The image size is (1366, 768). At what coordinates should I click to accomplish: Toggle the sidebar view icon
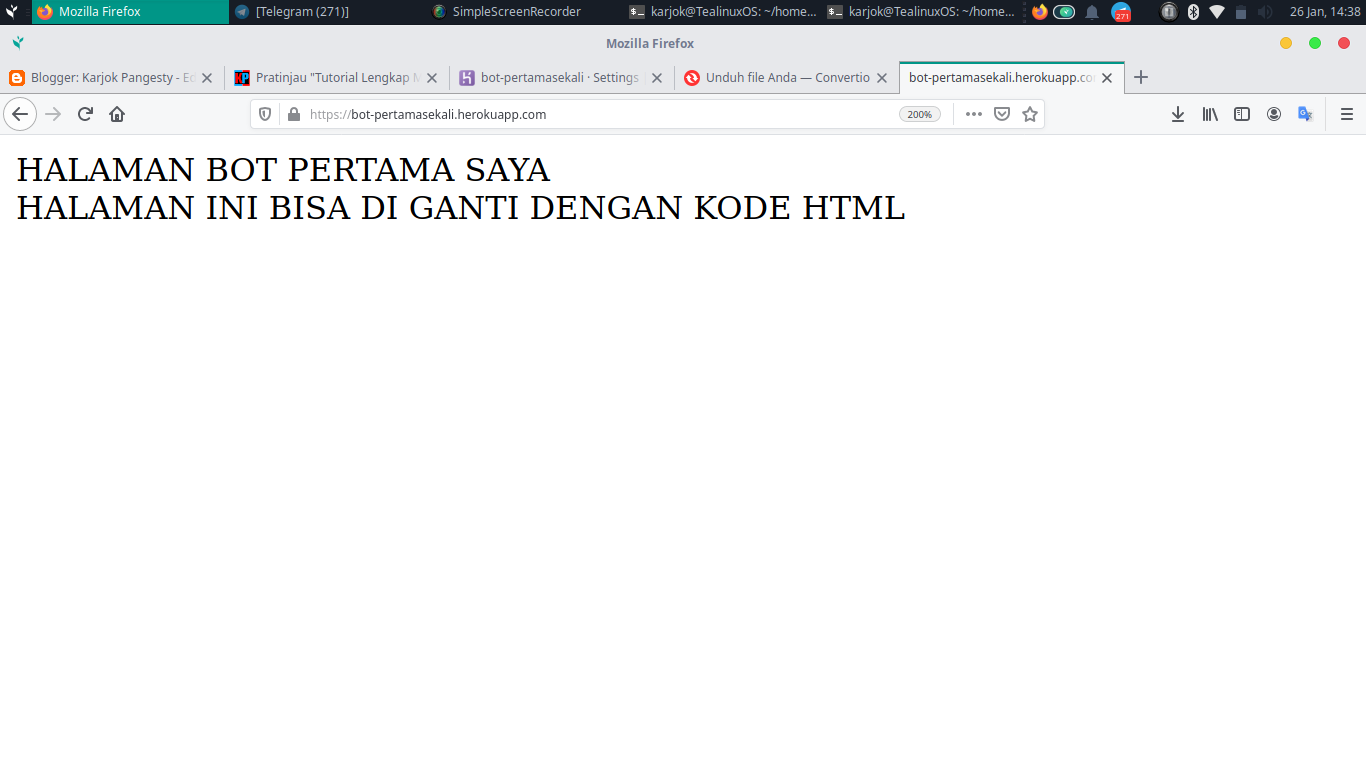tap(1241, 114)
